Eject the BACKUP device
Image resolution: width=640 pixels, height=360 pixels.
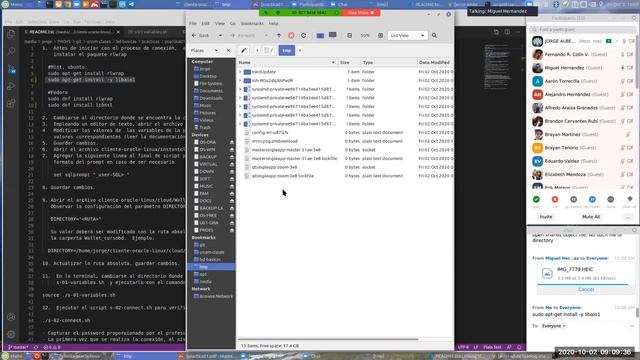pyautogui.click(x=232, y=157)
